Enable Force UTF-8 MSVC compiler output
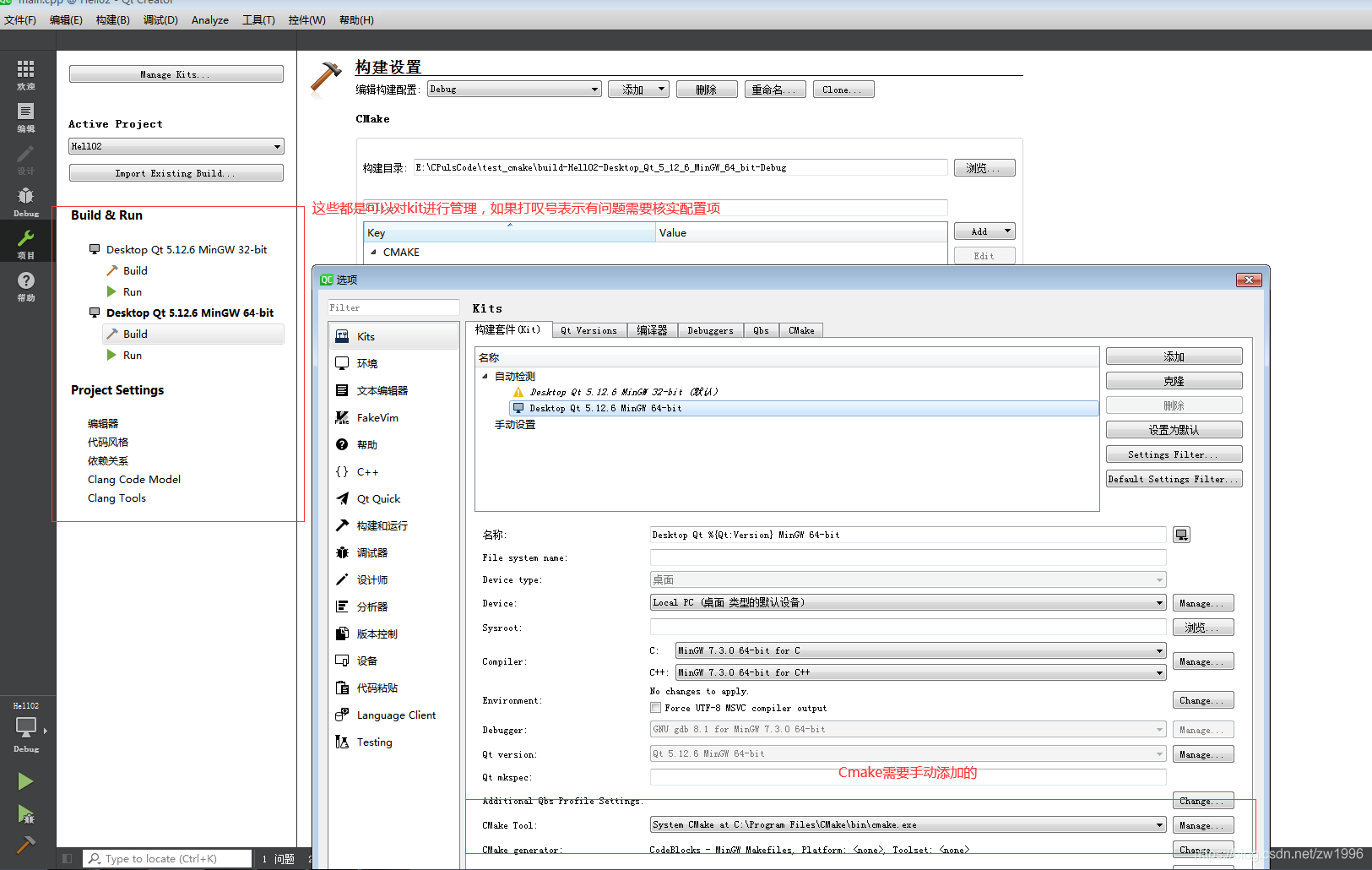 [x=655, y=708]
